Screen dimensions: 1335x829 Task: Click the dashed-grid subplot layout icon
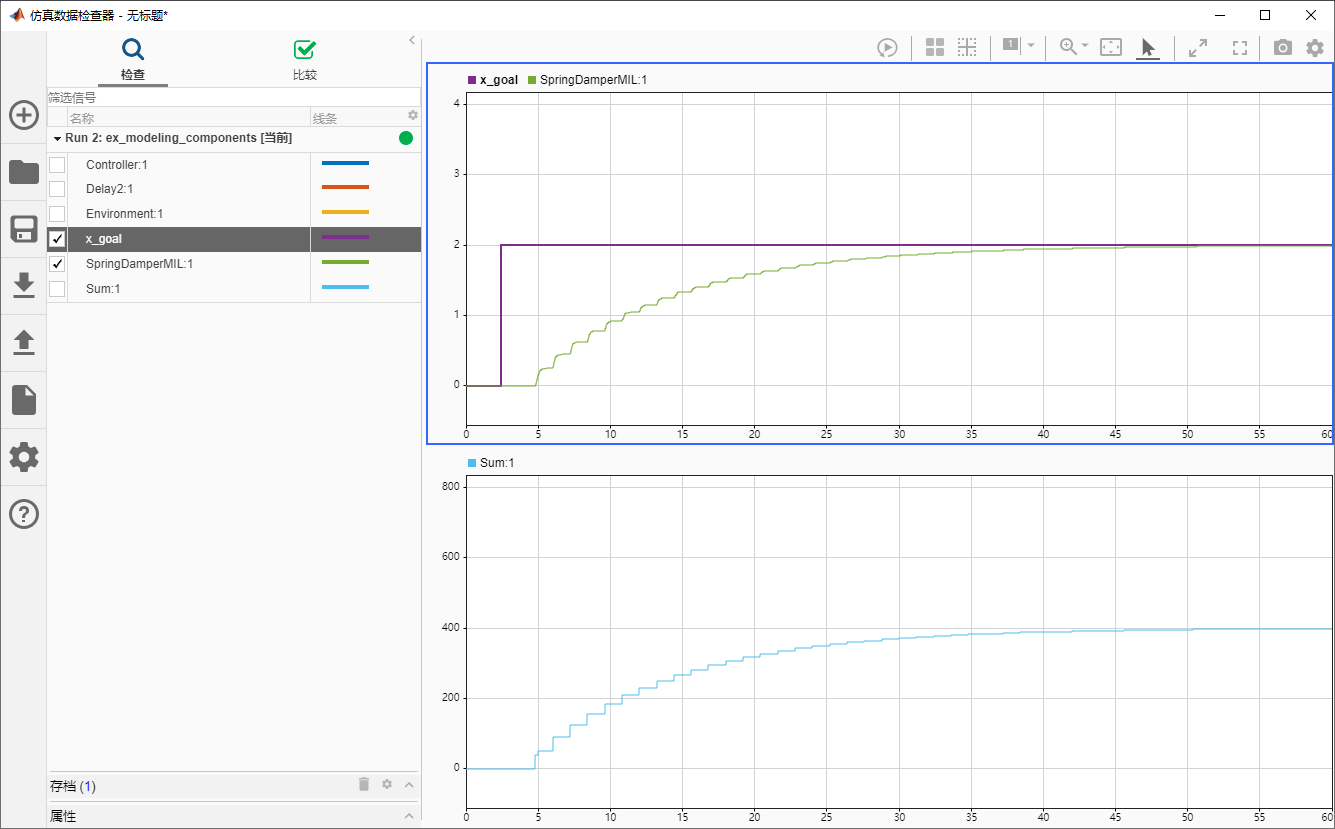(966, 47)
